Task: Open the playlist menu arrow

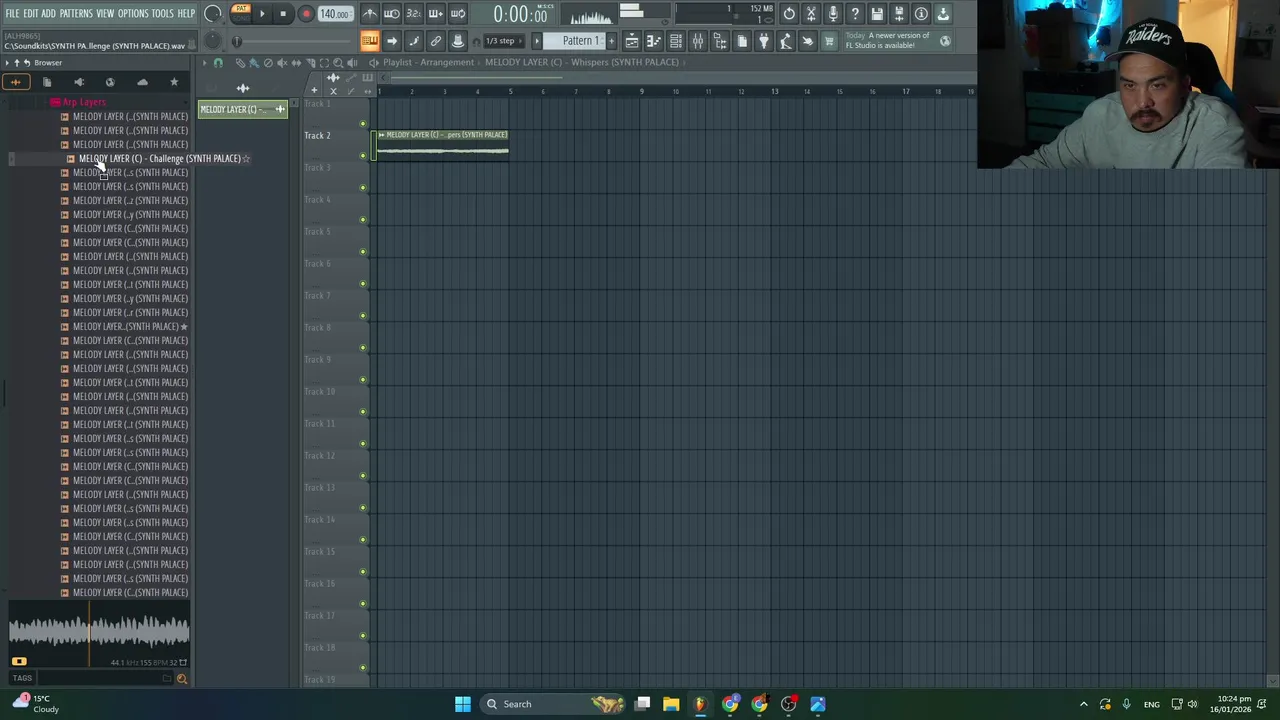Action: 204,63
